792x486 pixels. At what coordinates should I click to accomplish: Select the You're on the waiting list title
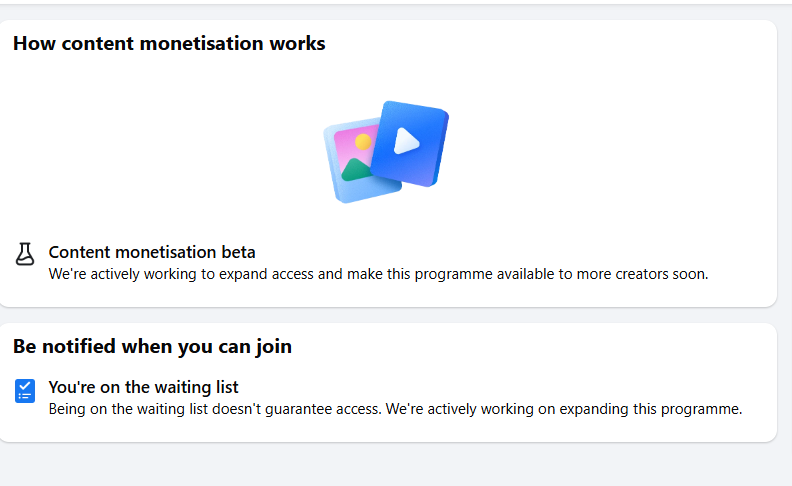pyautogui.click(x=143, y=387)
